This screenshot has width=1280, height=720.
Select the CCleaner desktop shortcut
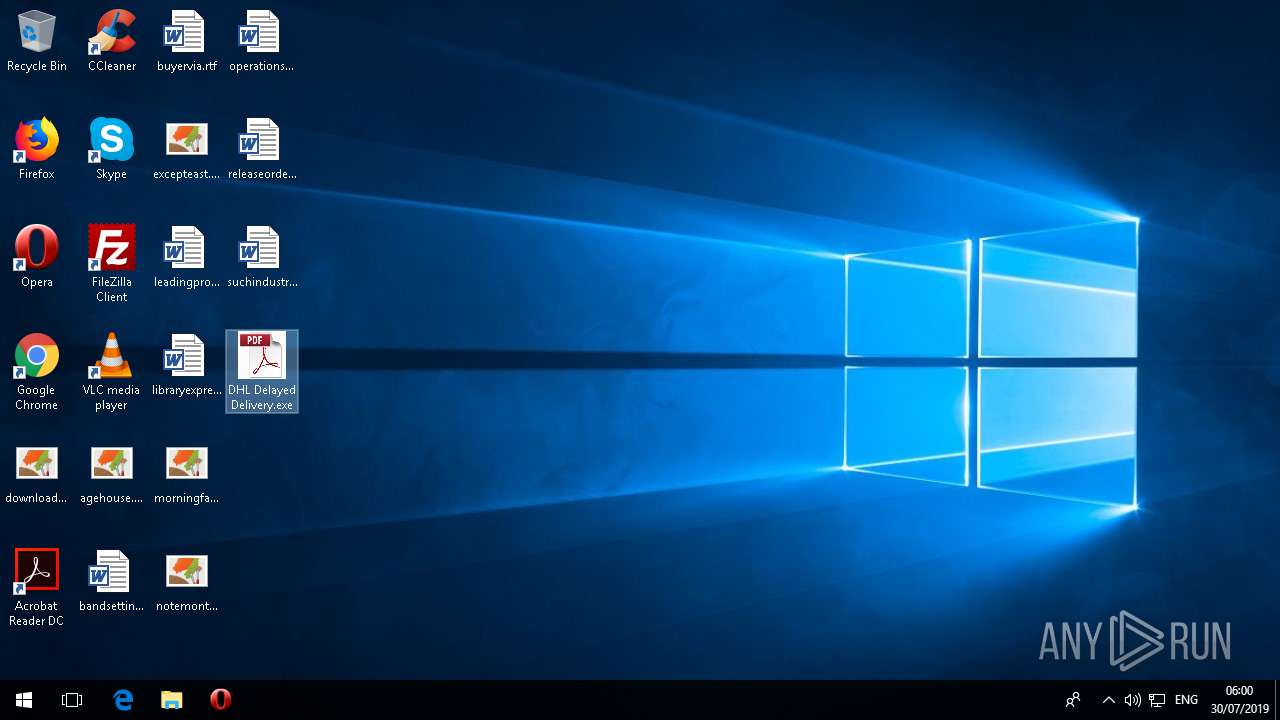point(112,42)
